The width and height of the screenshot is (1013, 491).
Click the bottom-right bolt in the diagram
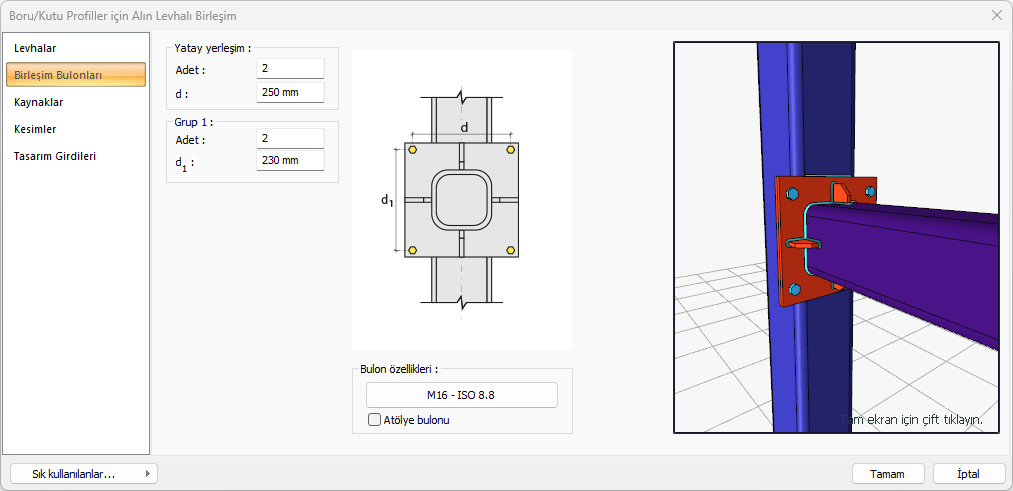511,250
